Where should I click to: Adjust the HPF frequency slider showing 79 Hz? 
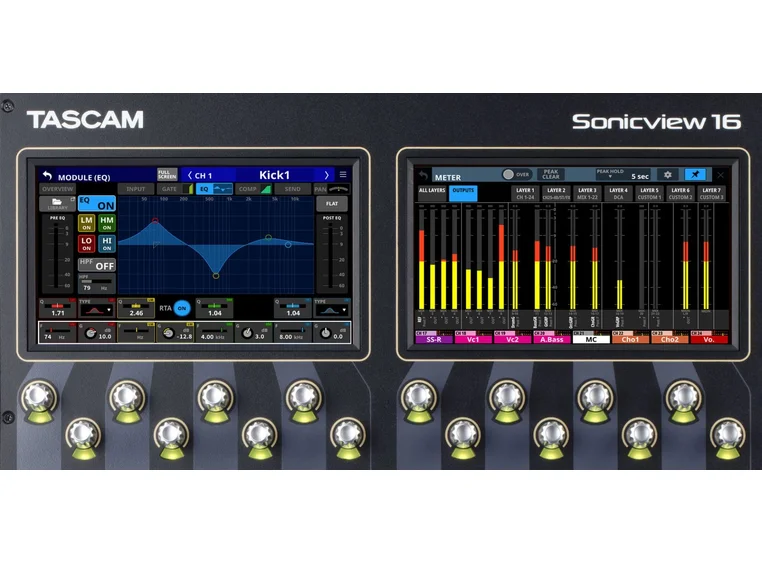coord(97,284)
